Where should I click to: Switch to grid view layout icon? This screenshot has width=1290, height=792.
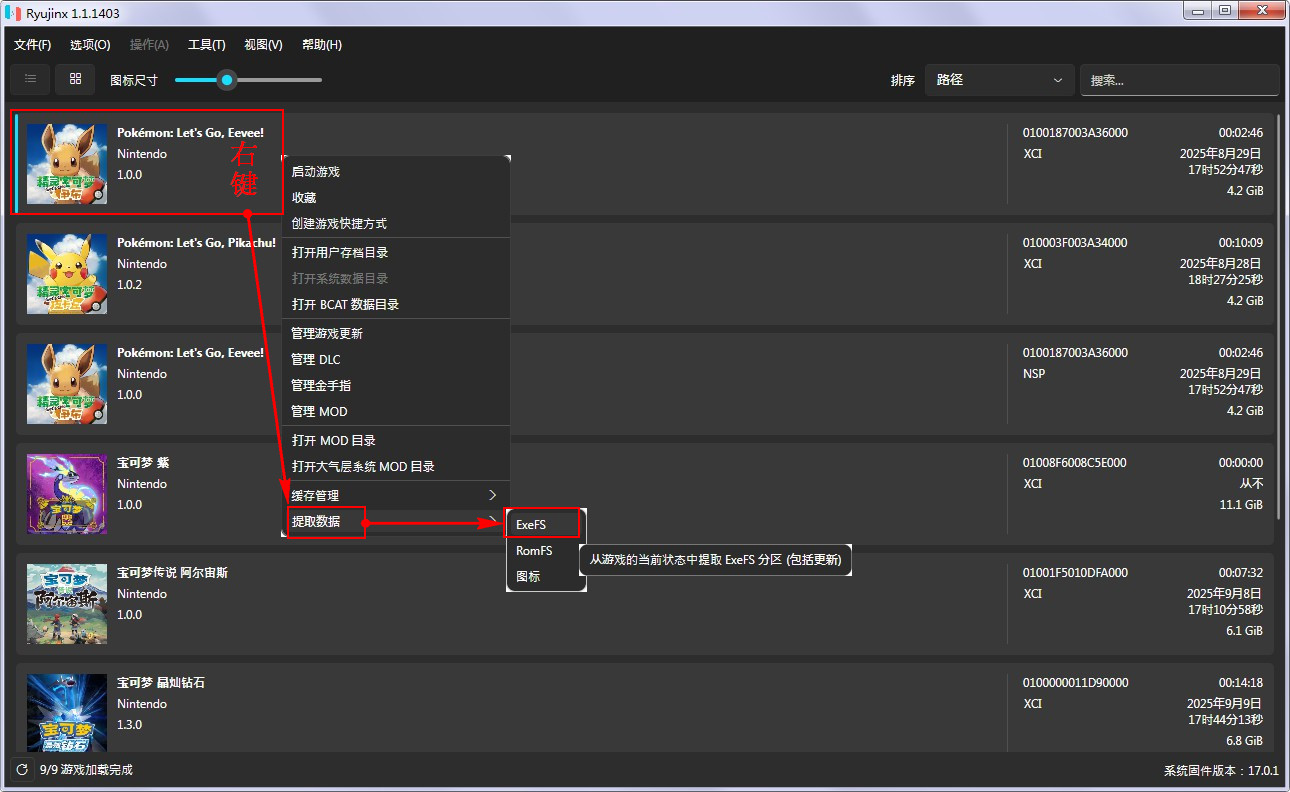point(75,79)
